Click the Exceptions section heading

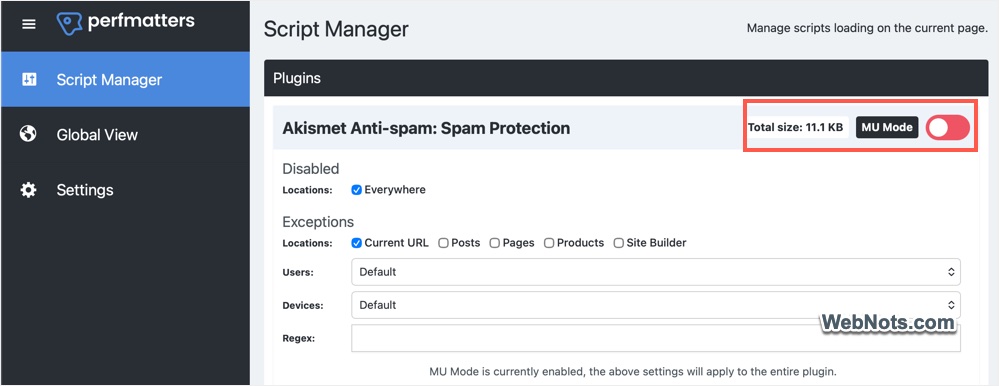(318, 222)
